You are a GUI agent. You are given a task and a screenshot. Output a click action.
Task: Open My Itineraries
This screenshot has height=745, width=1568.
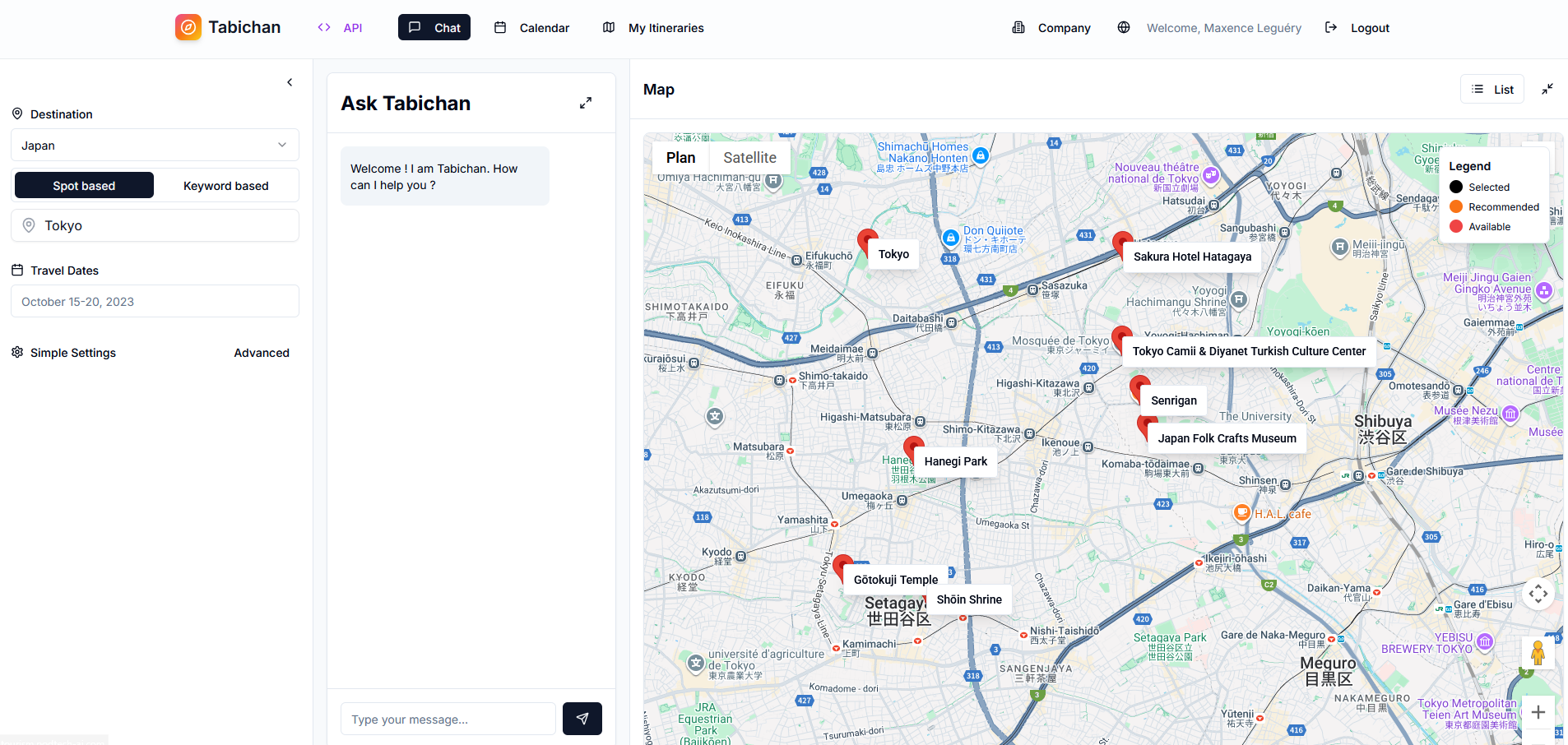click(x=652, y=27)
